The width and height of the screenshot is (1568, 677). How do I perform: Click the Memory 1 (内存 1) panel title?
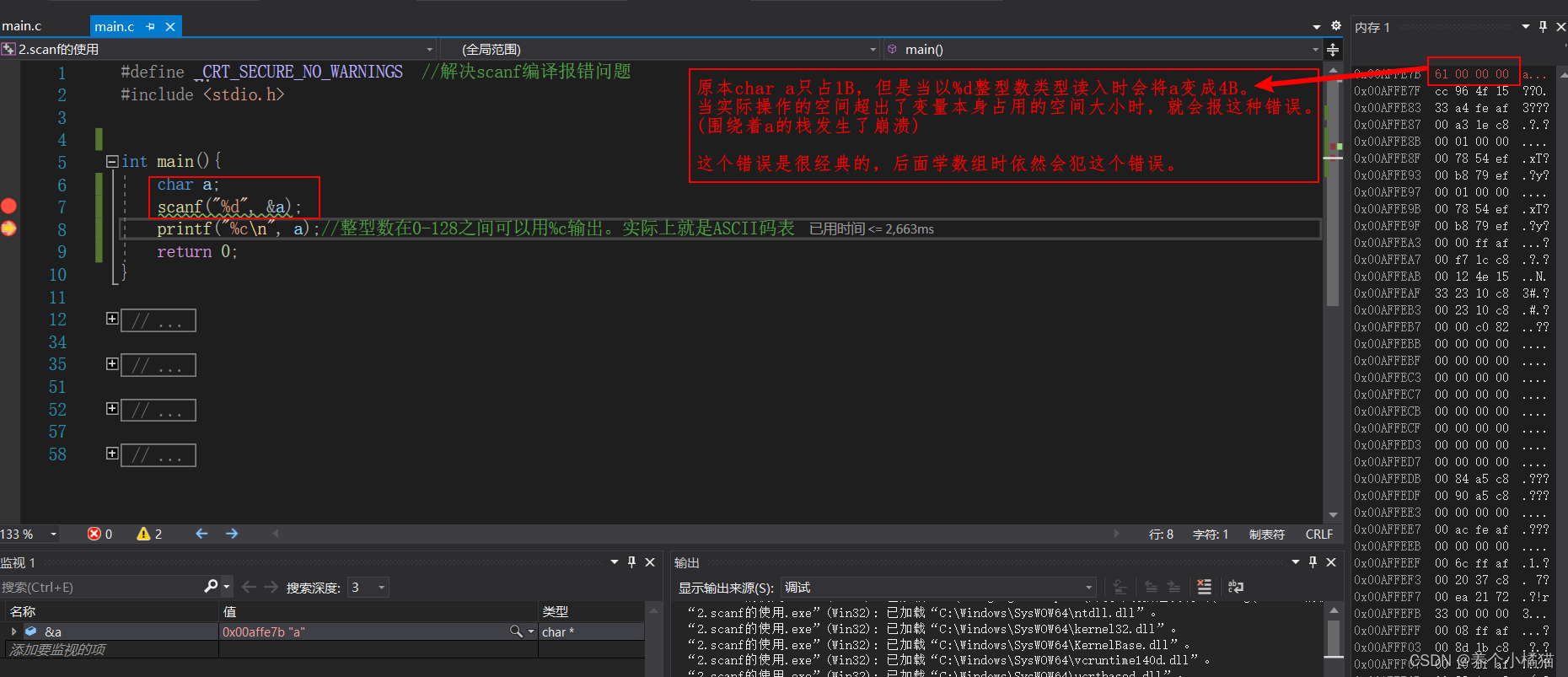coord(1372,27)
